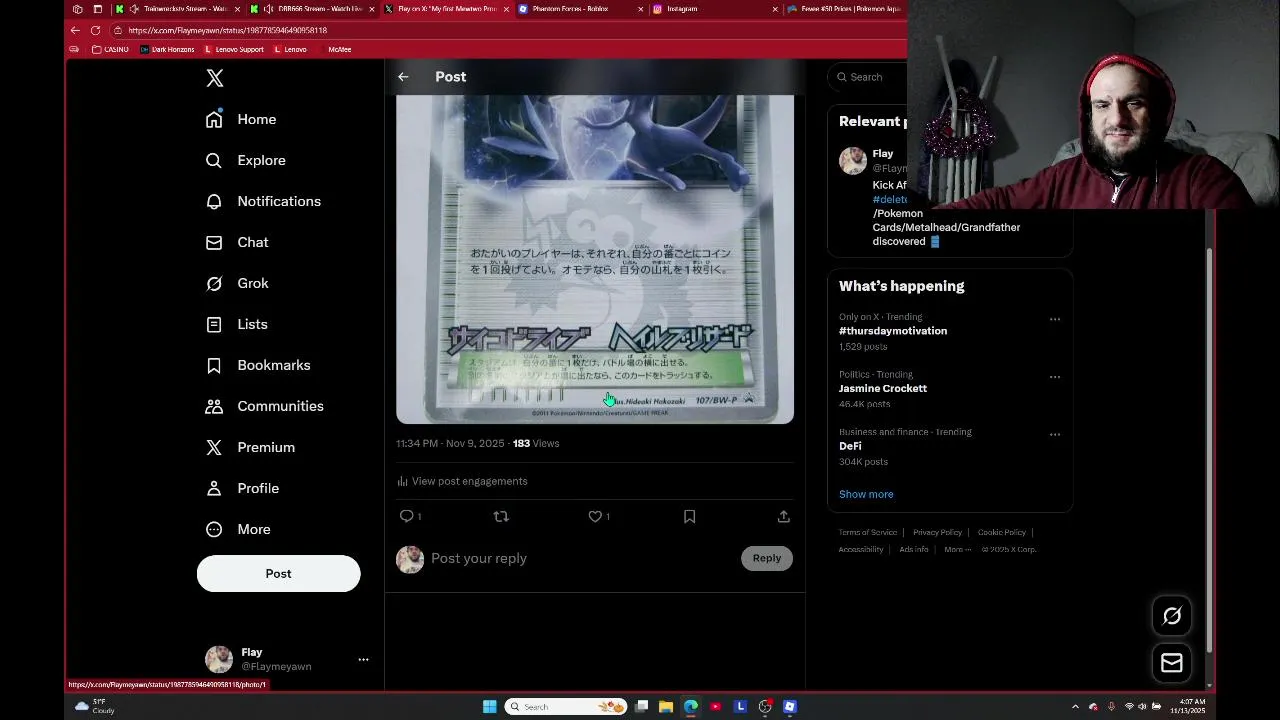Open Notifications from the bell icon
The width and height of the screenshot is (1280, 720).
(x=263, y=201)
